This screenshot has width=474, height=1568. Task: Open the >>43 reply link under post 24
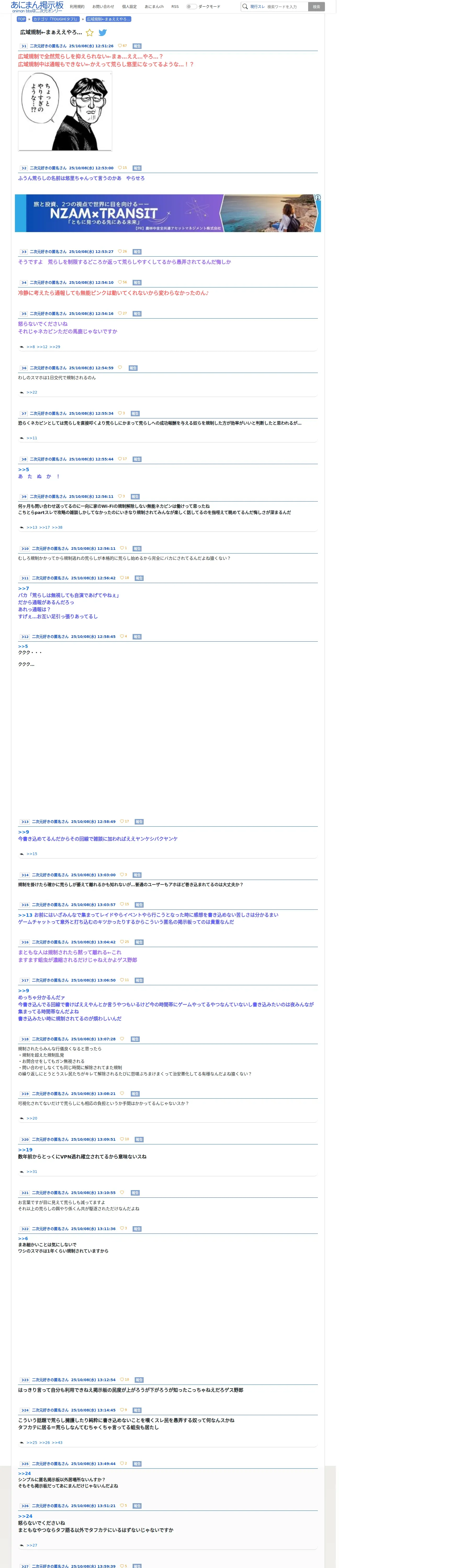pyautogui.click(x=57, y=1443)
